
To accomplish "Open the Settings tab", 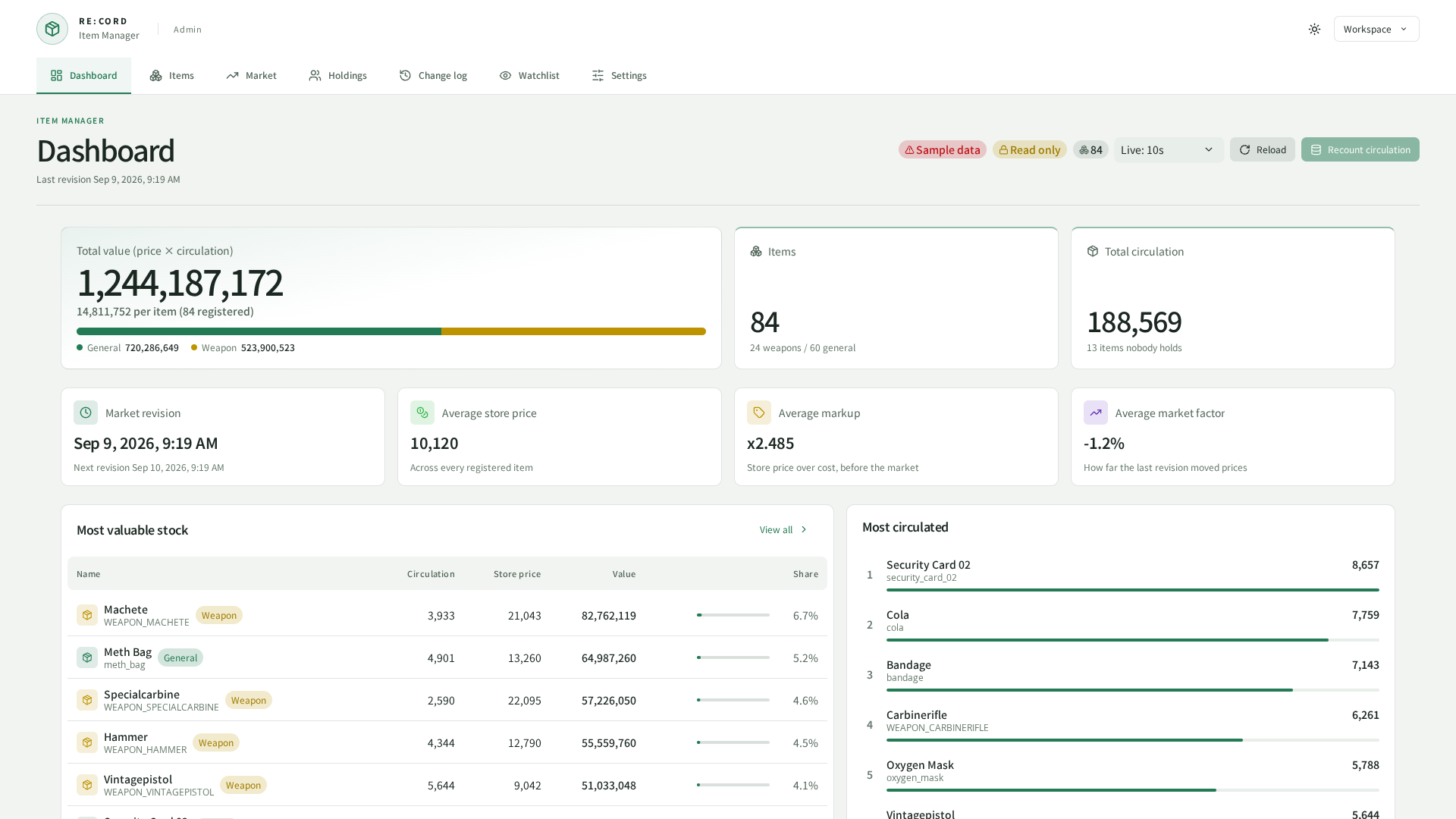I will pos(620,76).
